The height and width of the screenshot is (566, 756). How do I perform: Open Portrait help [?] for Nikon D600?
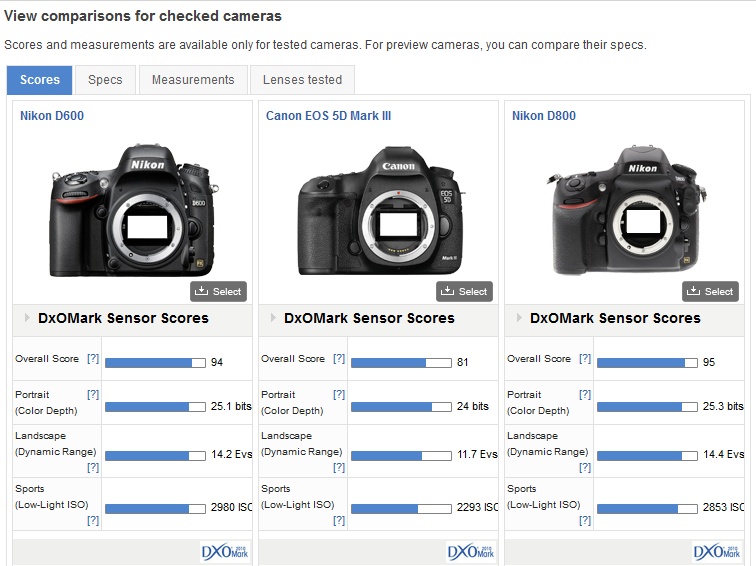93,394
